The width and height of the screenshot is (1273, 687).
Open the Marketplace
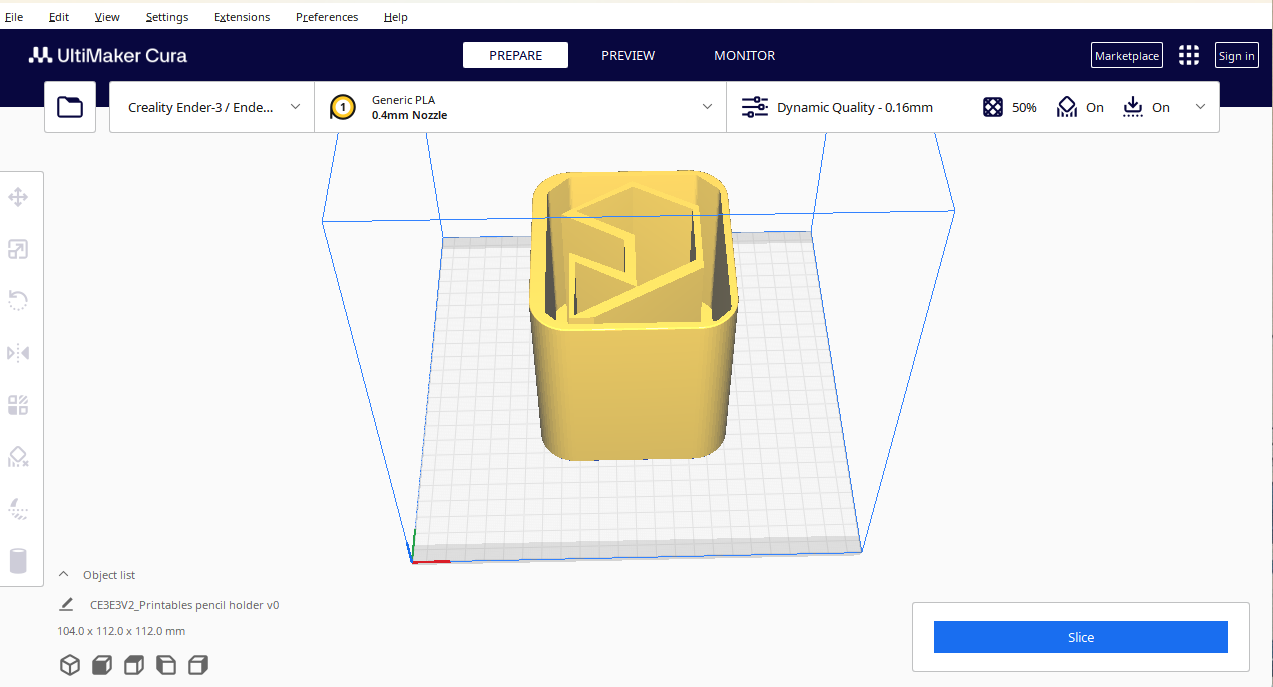[x=1127, y=56]
